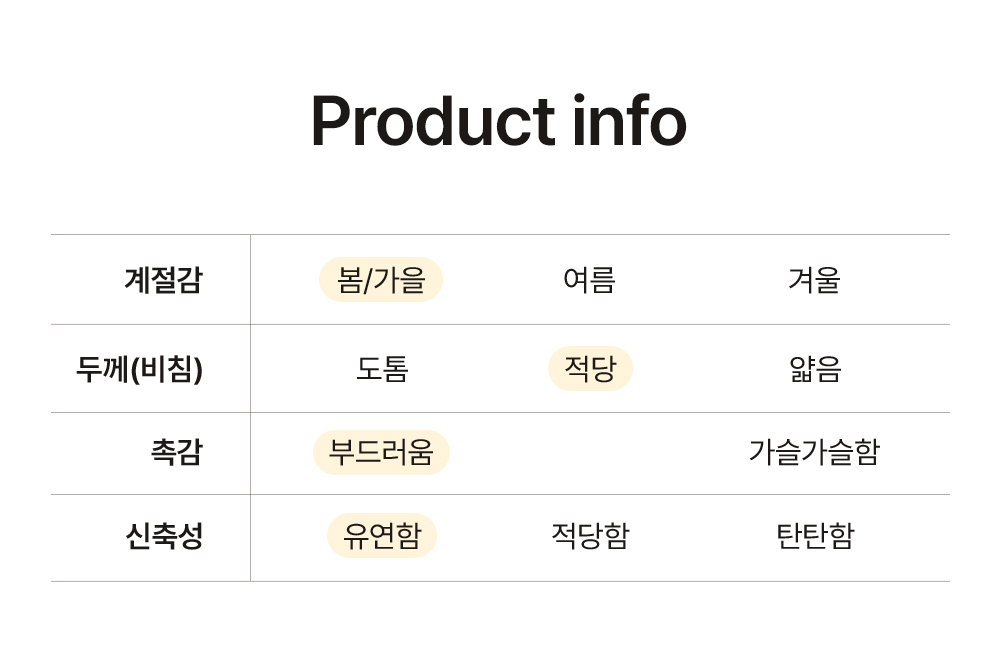Choose the 겨울 season option

(814, 280)
